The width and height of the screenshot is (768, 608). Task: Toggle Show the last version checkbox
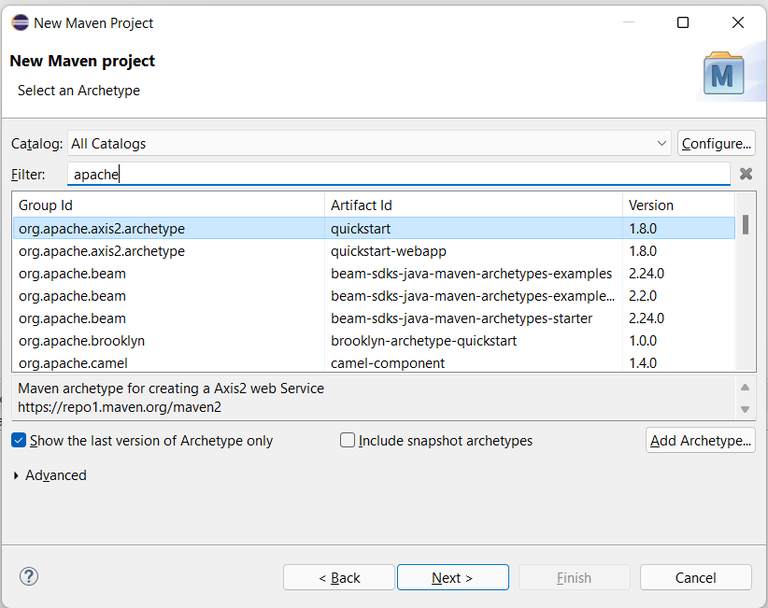click(x=19, y=441)
